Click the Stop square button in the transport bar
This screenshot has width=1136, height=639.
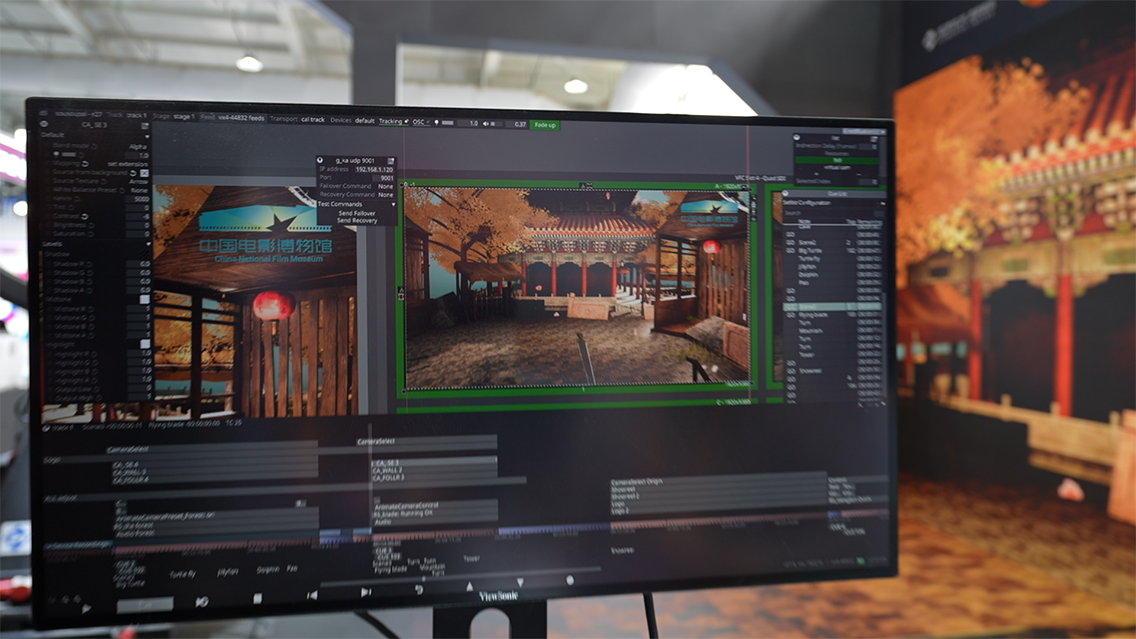256,598
